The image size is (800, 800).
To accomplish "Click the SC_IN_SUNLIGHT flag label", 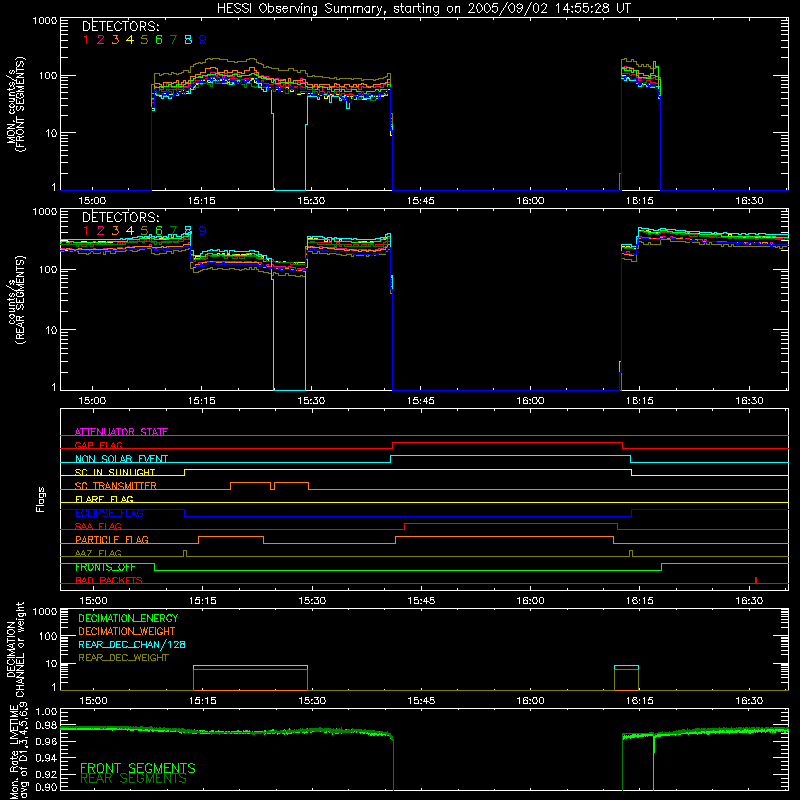I will 115,472.
